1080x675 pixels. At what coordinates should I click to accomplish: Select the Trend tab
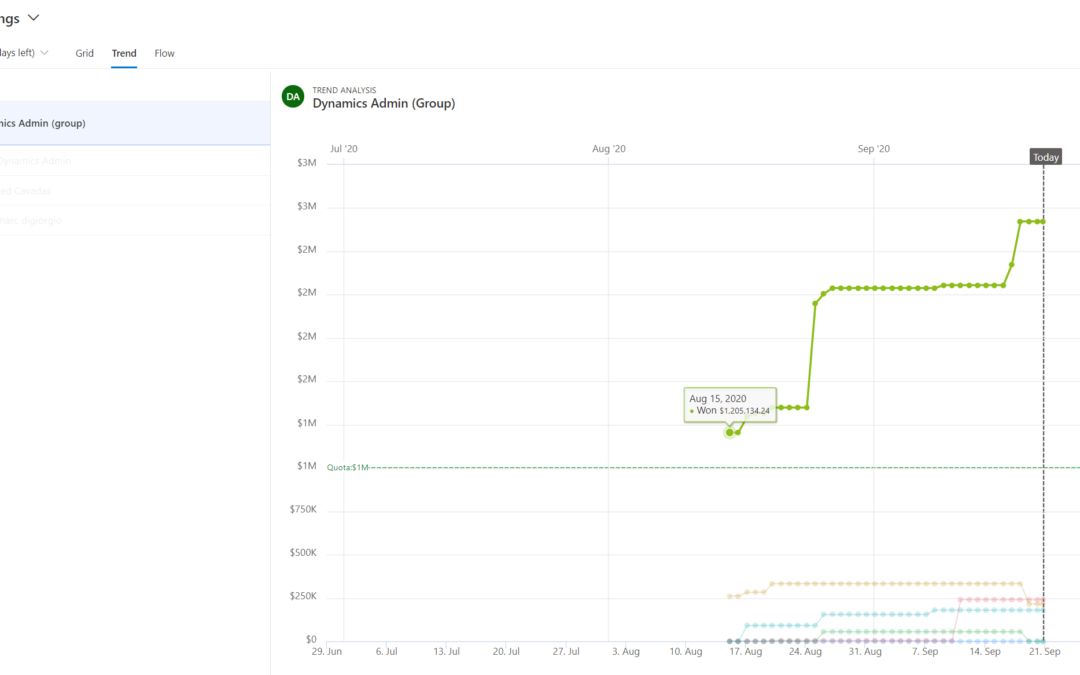tap(124, 53)
